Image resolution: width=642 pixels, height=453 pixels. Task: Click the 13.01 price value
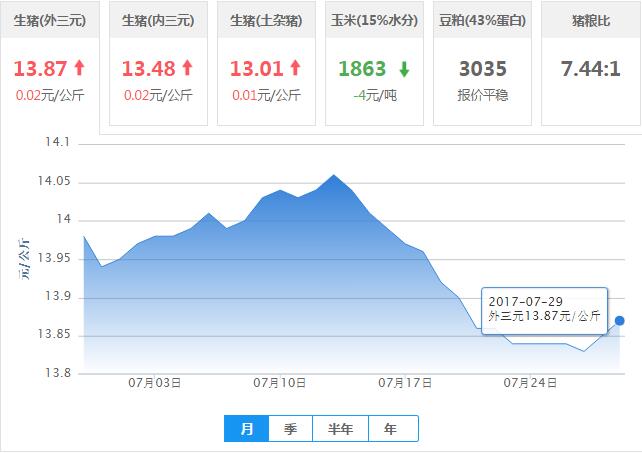point(256,68)
